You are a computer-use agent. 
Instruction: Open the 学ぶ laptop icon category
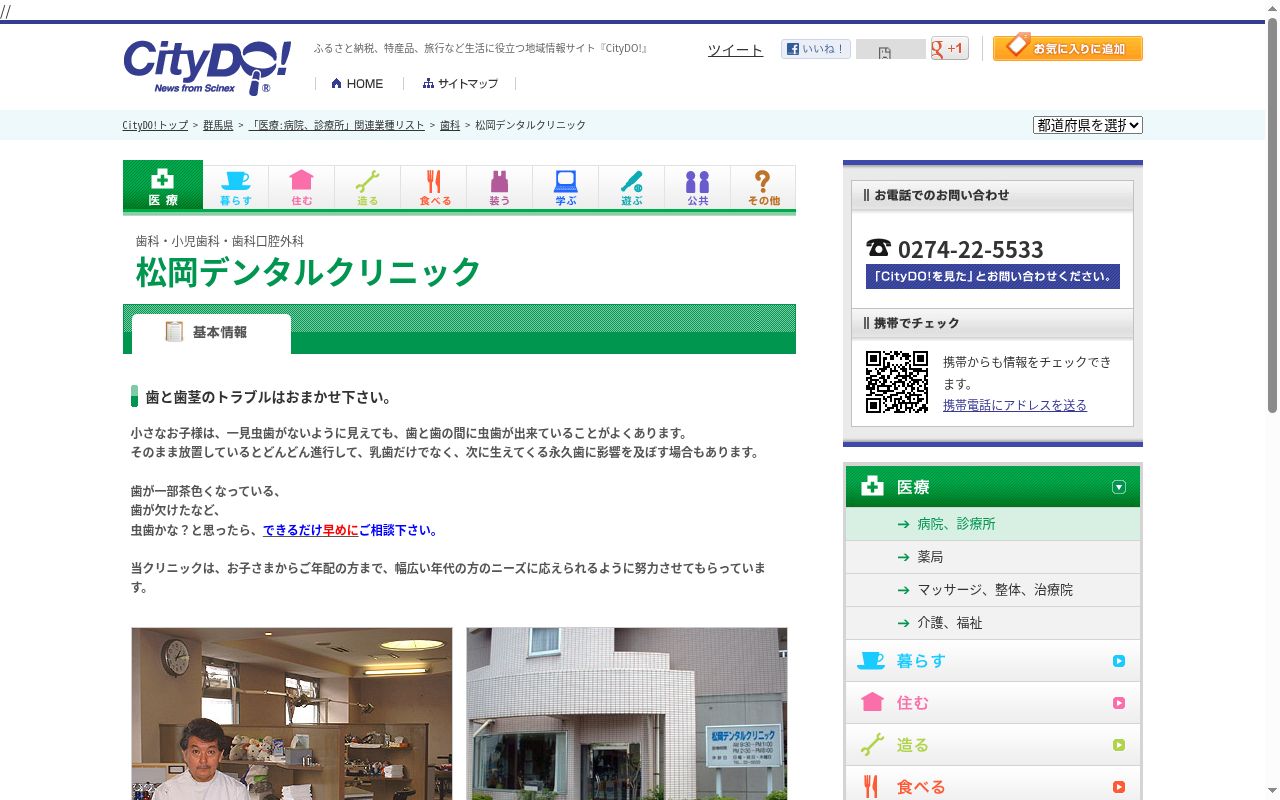(x=566, y=187)
